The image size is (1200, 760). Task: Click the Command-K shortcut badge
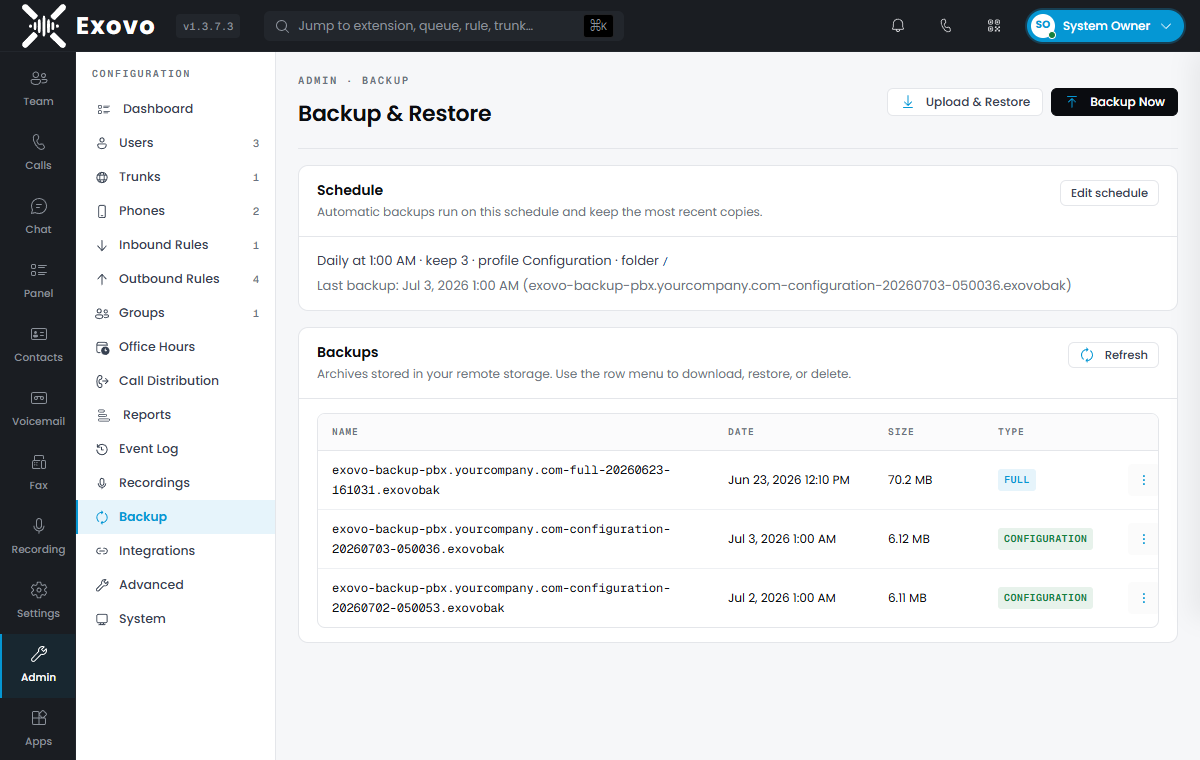click(x=598, y=26)
